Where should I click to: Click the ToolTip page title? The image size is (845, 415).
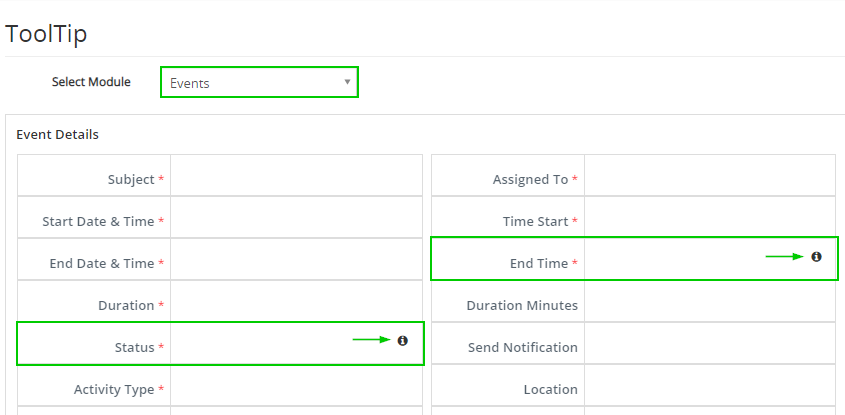click(x=46, y=34)
